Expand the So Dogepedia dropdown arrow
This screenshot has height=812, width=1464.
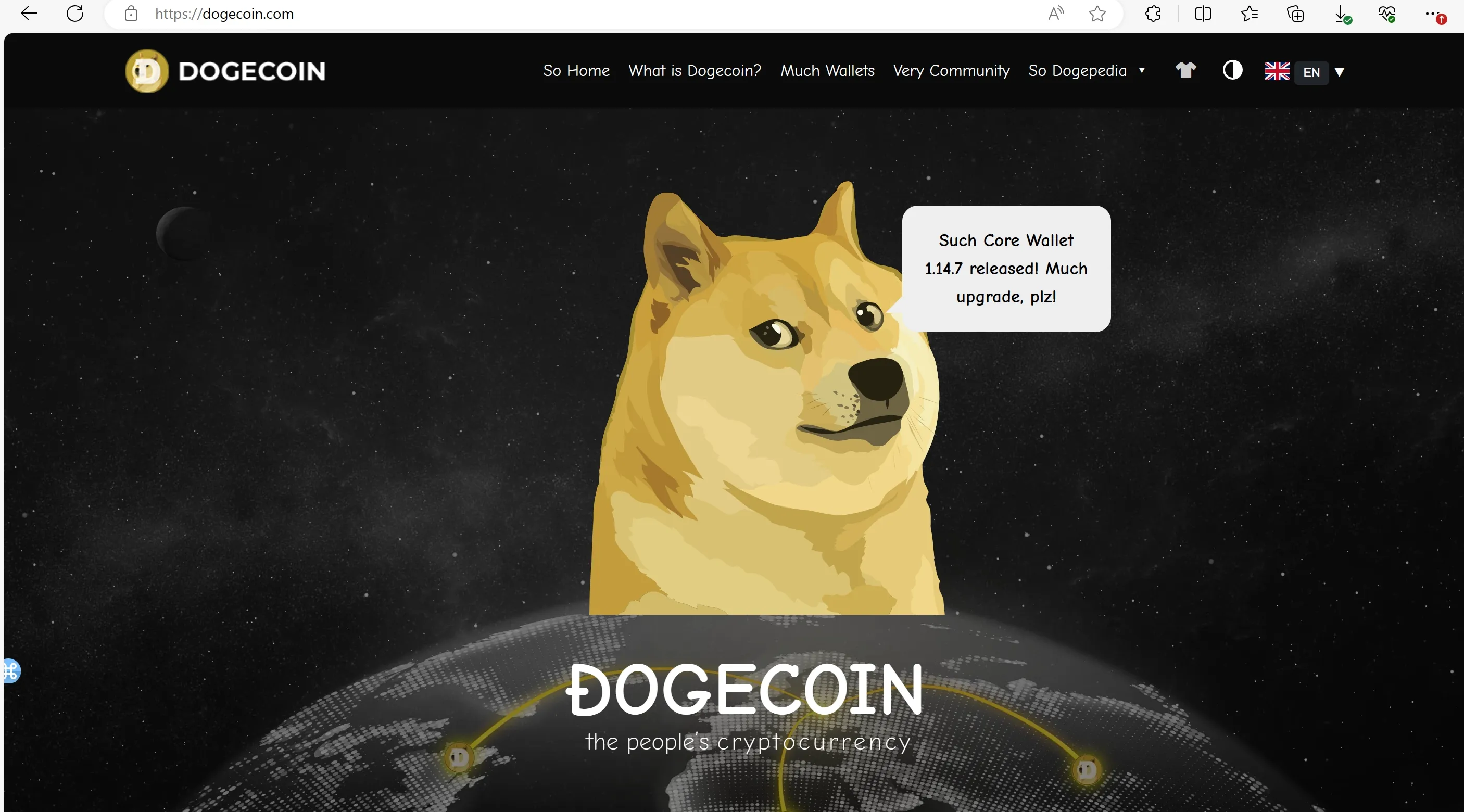click(x=1142, y=70)
